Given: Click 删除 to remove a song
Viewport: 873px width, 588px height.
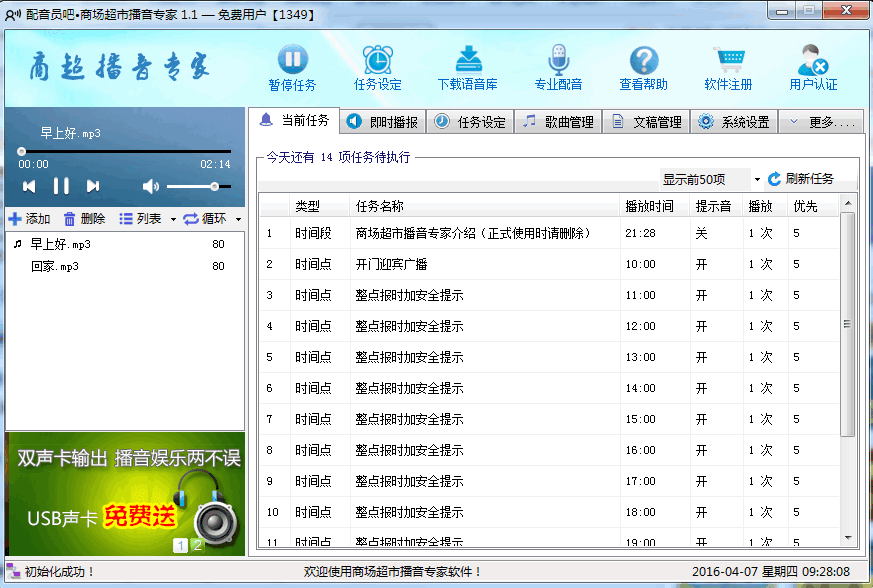Looking at the screenshot, I should 84,219.
